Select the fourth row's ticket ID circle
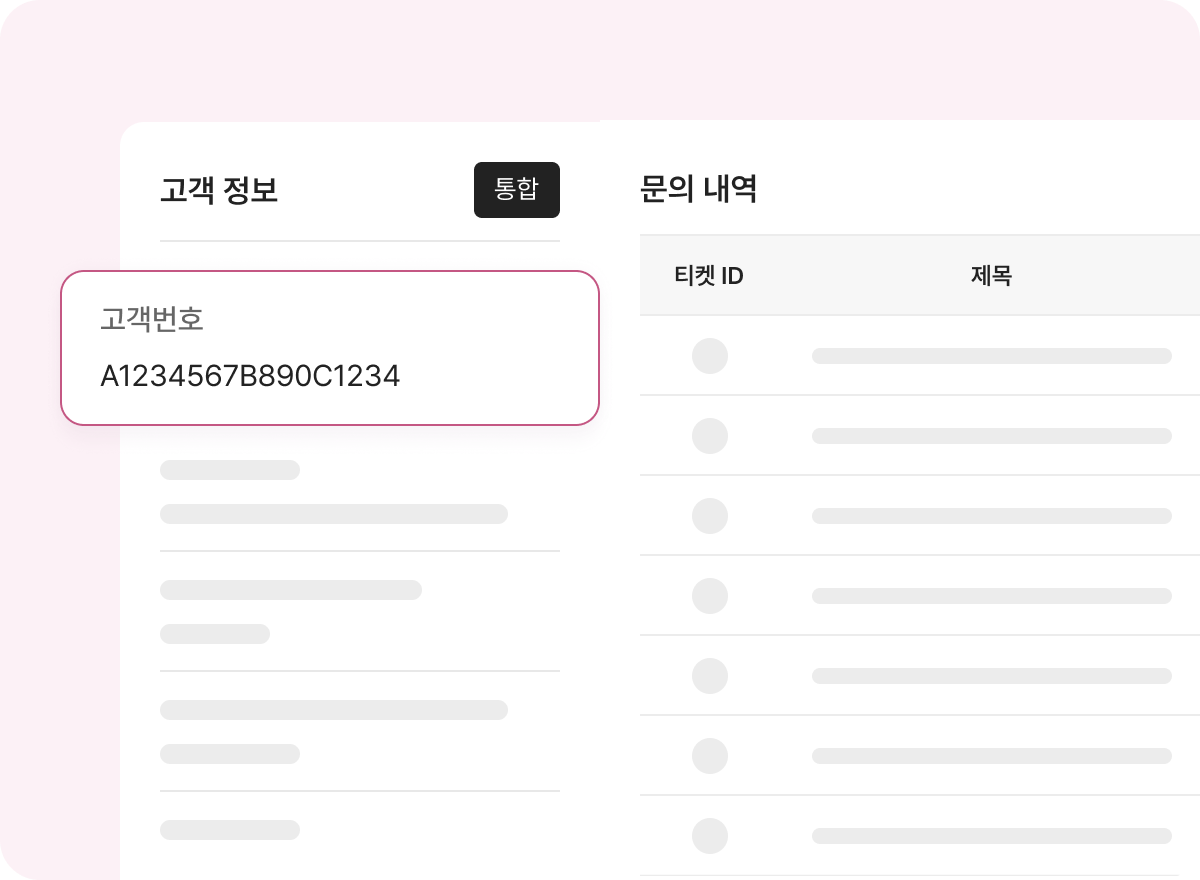The image size is (1200, 880). 710,596
